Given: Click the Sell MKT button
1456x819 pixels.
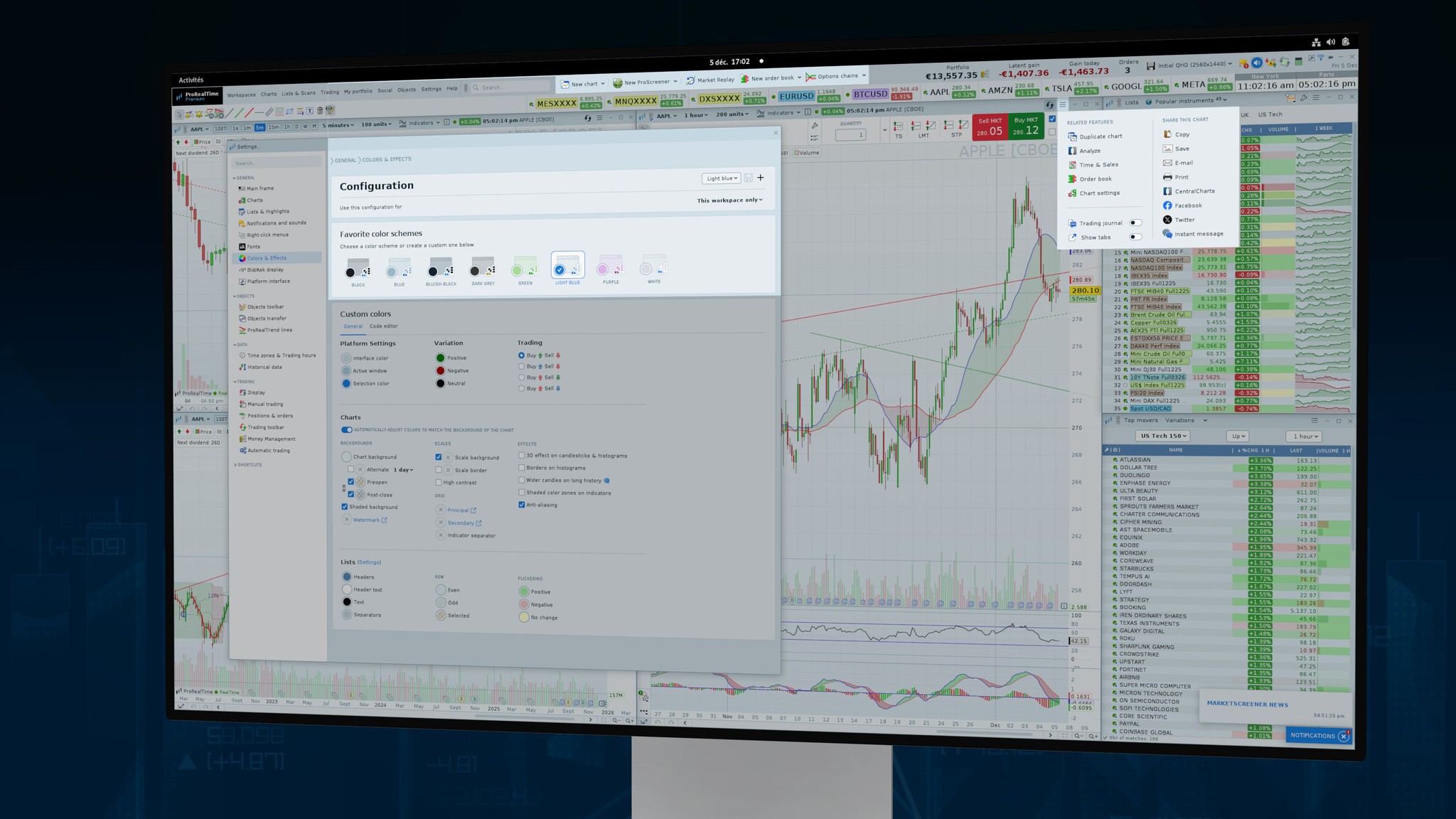Looking at the screenshot, I should tap(990, 127).
